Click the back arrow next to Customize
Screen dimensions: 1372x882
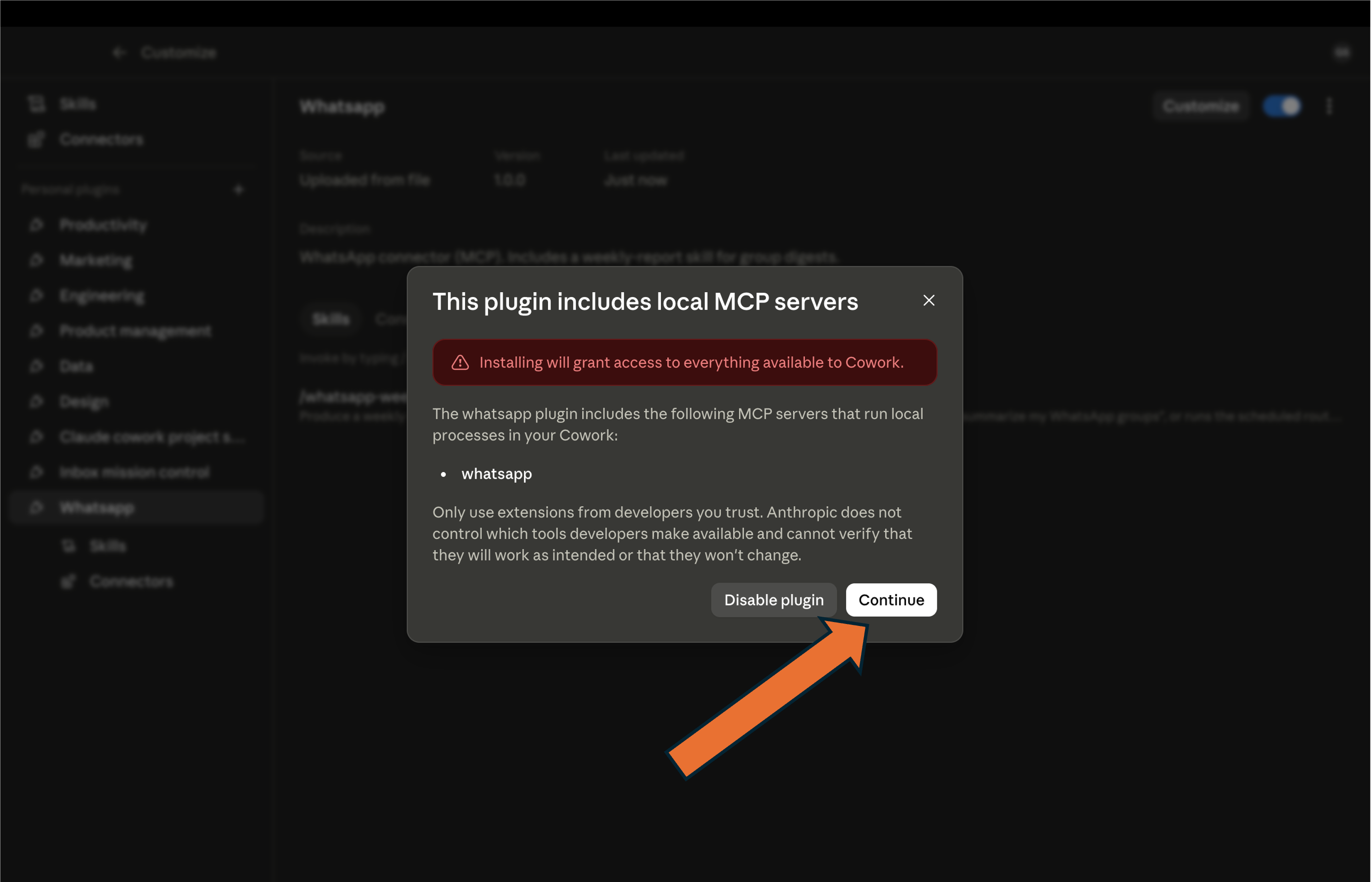tap(119, 53)
